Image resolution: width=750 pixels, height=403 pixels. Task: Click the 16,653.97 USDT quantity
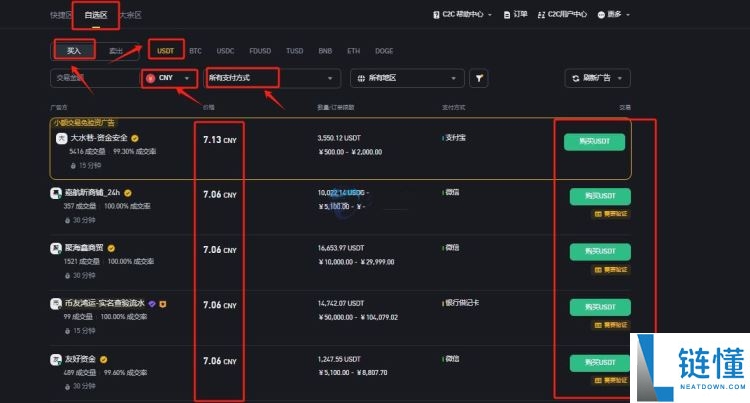point(341,248)
